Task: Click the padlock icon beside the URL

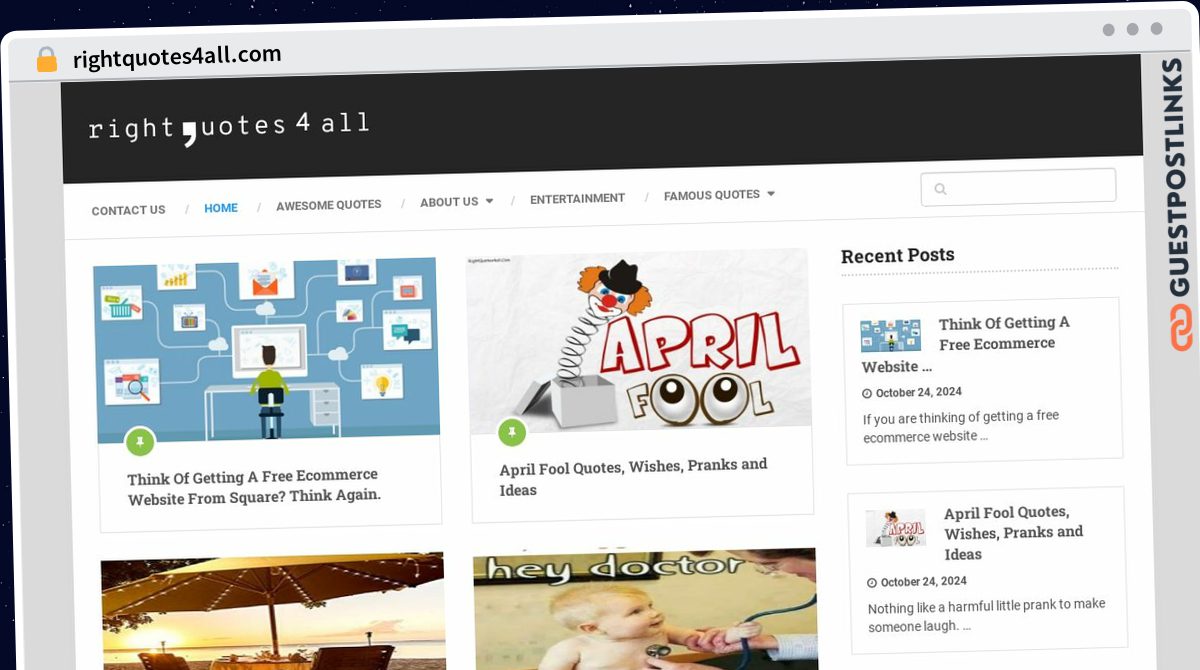Action: coord(47,59)
